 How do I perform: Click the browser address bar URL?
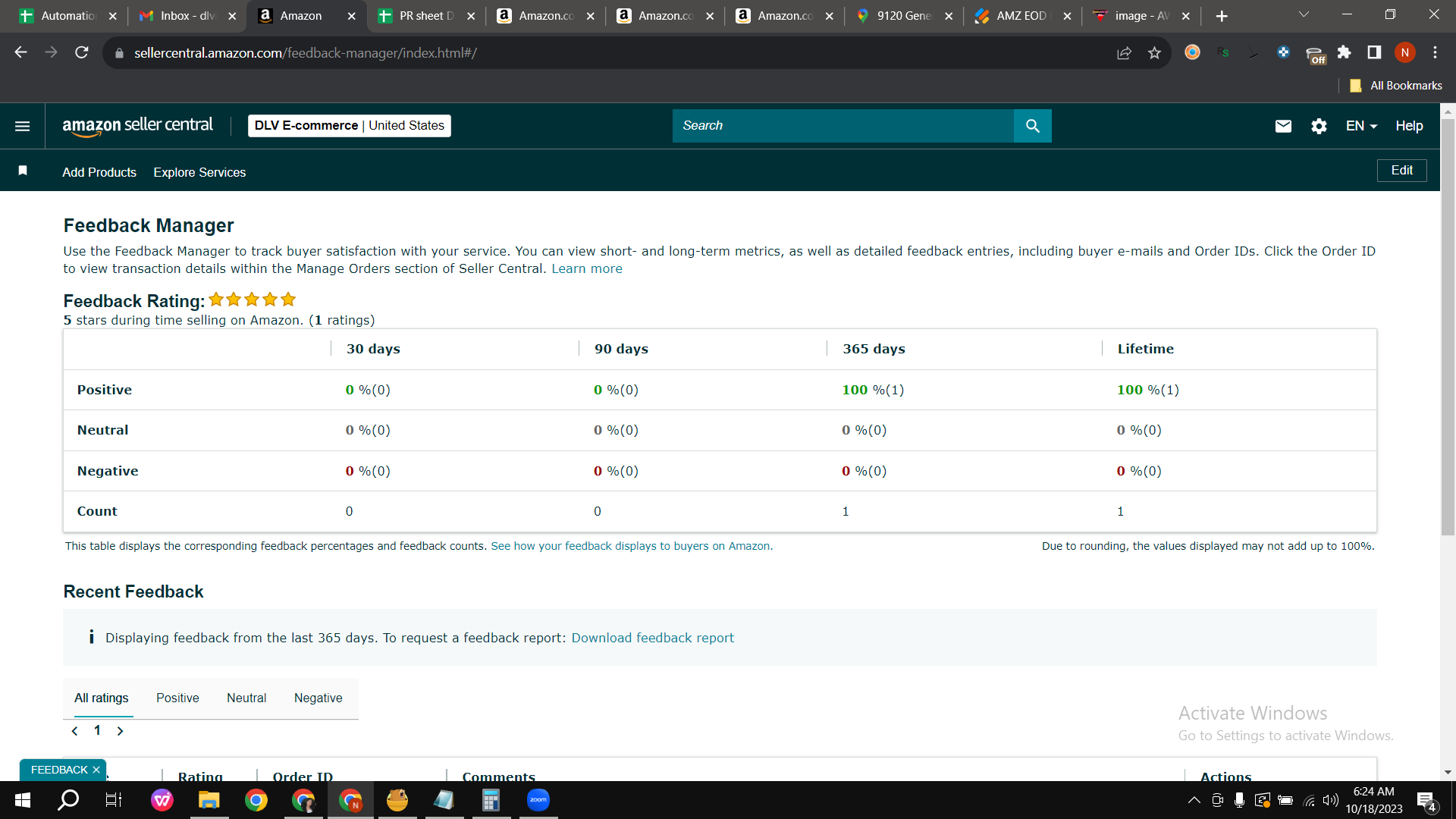306,53
